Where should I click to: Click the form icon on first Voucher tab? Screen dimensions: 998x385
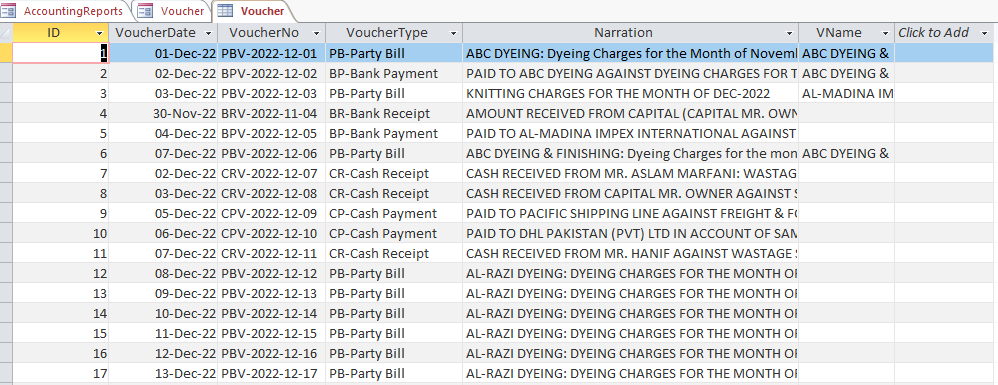[145, 11]
